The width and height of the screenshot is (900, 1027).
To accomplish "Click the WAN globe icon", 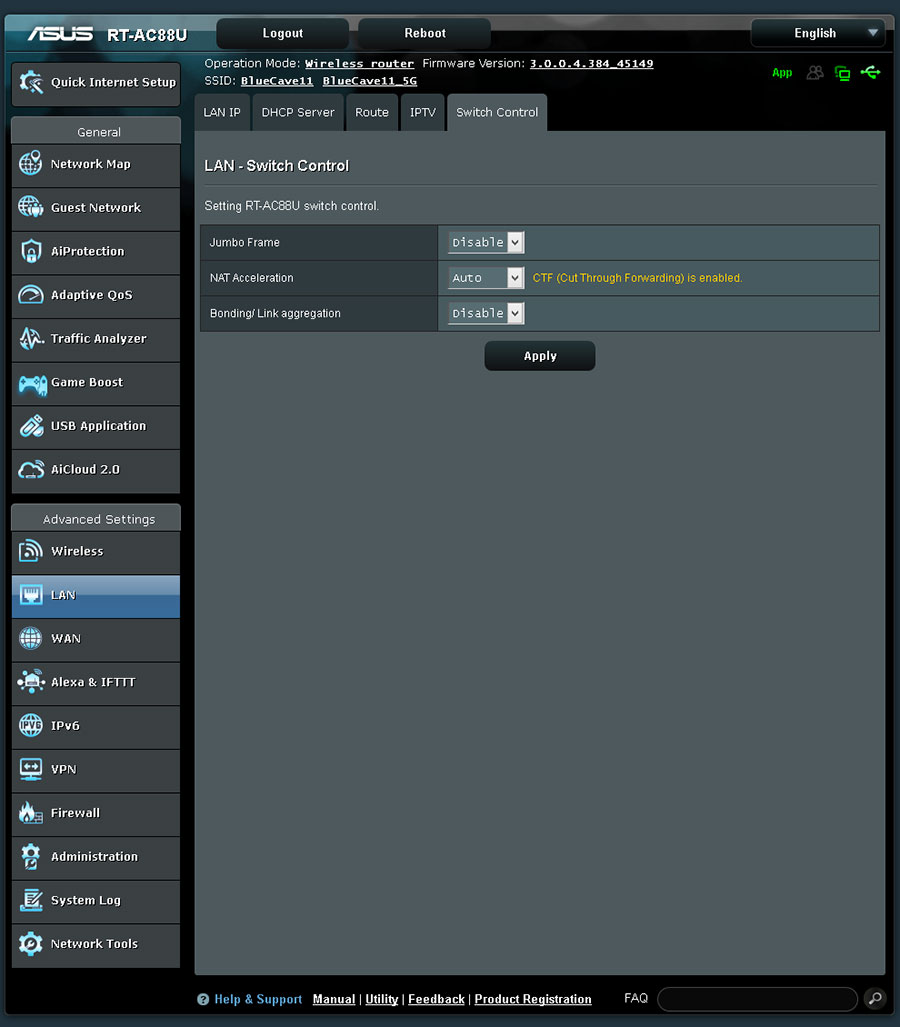I will tap(30, 638).
